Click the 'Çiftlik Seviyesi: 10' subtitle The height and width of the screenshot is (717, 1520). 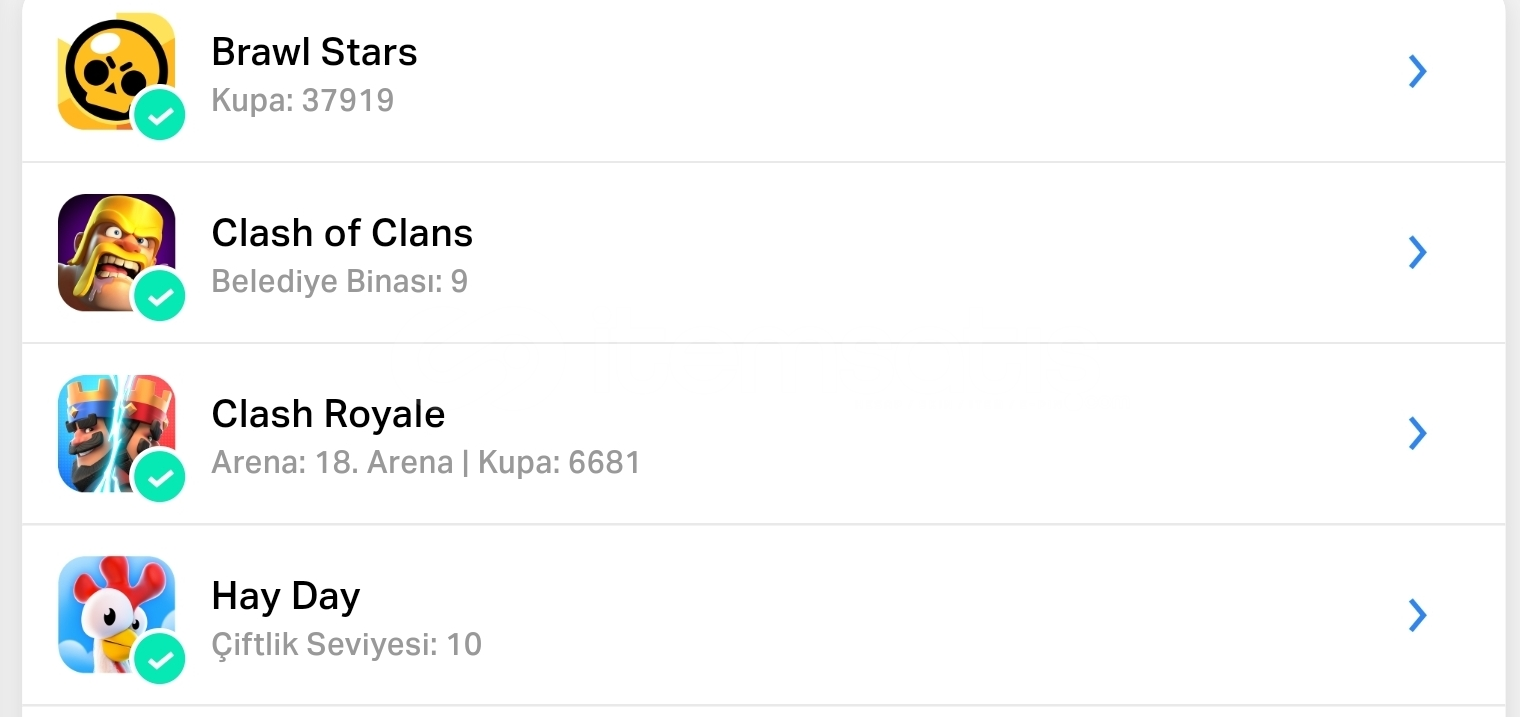point(347,644)
